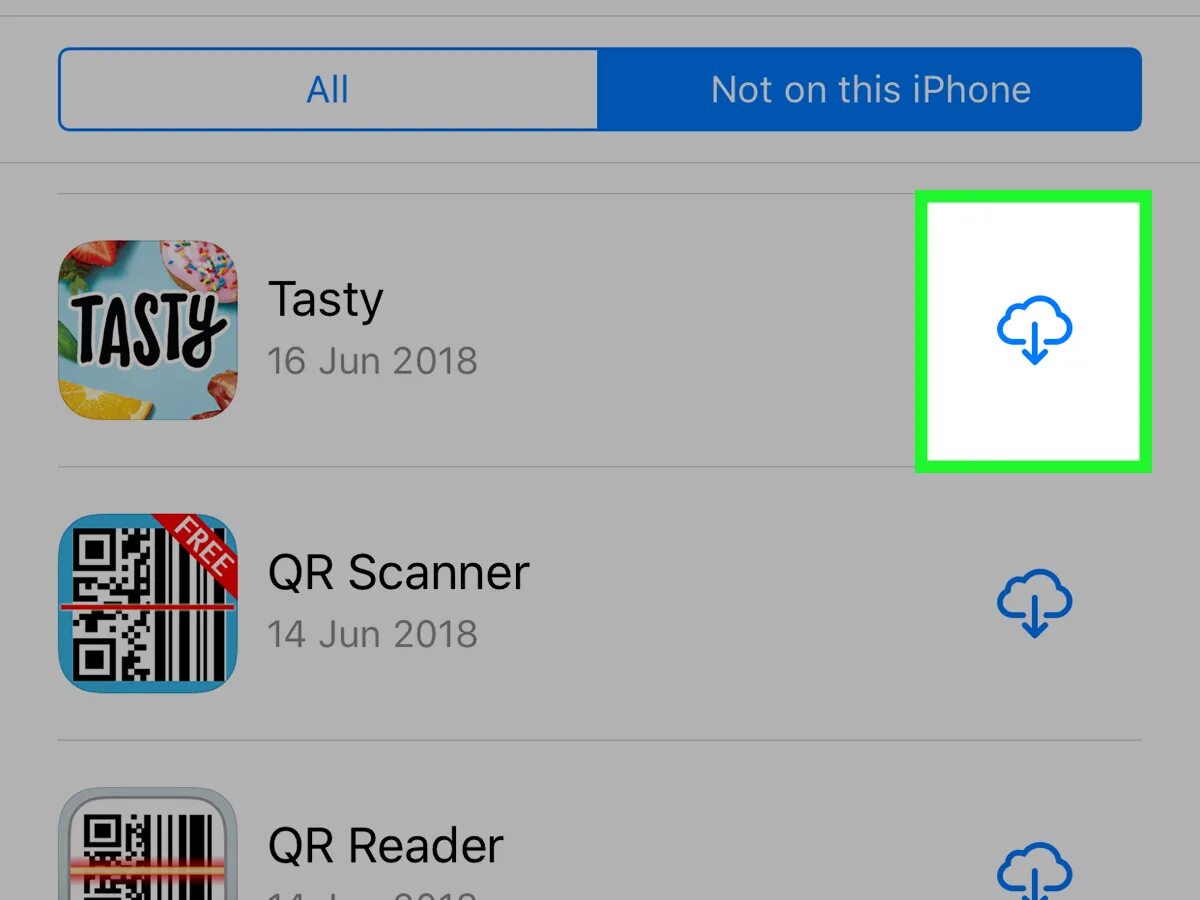Screen dimensions: 1200x900
Task: Tap the red scan line on QR Scanner icon
Action: 148,606
